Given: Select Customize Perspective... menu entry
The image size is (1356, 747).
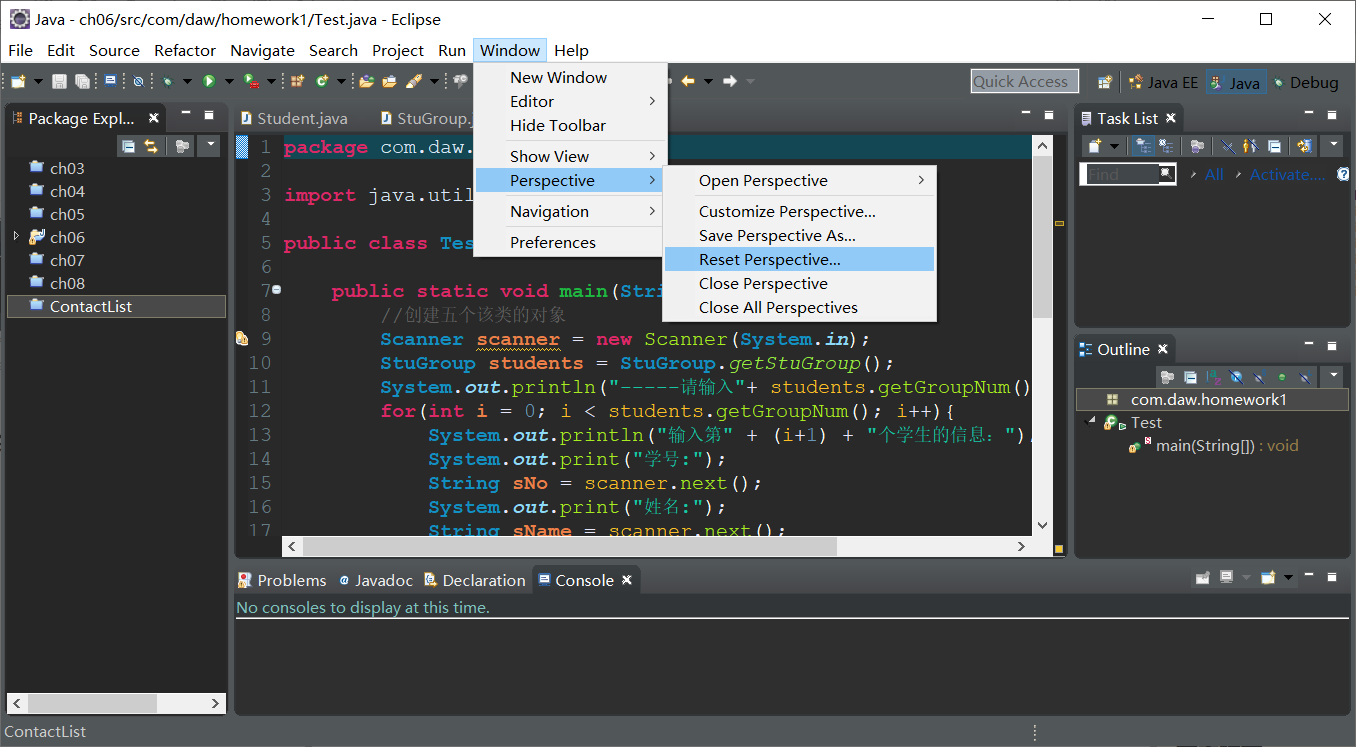Looking at the screenshot, I should (799, 212).
